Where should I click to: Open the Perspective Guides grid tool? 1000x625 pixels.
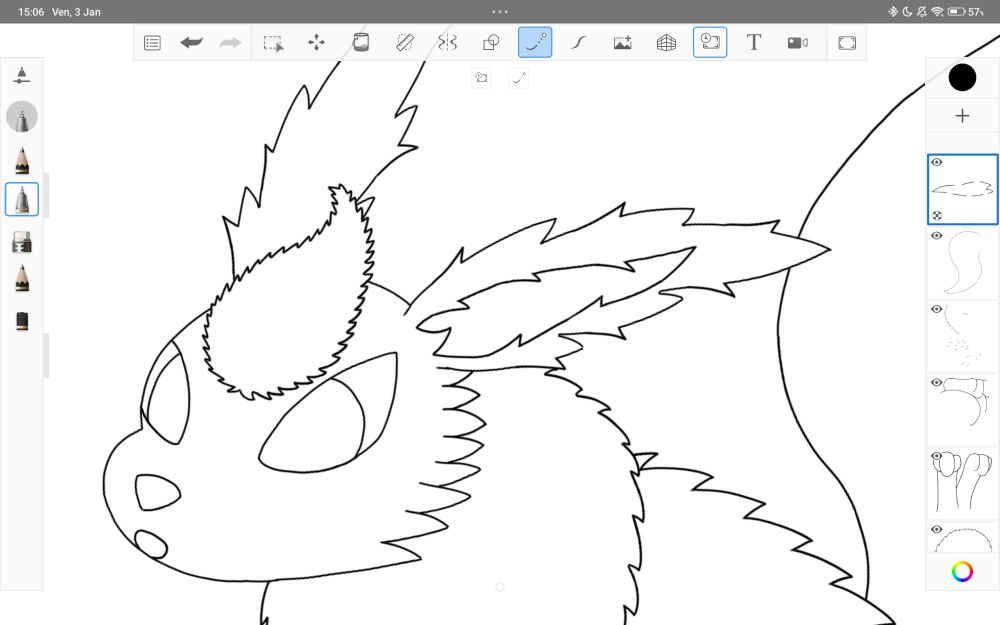(x=666, y=43)
